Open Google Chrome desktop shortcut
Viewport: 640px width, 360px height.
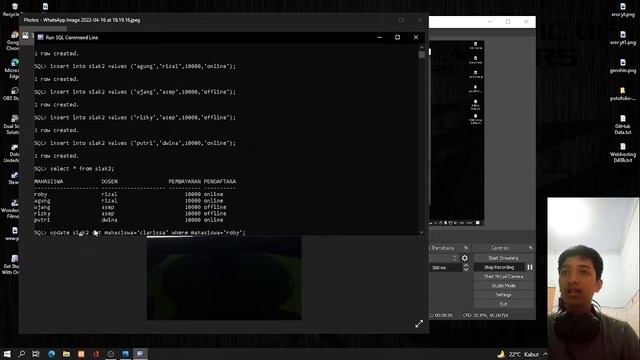tap(13, 40)
